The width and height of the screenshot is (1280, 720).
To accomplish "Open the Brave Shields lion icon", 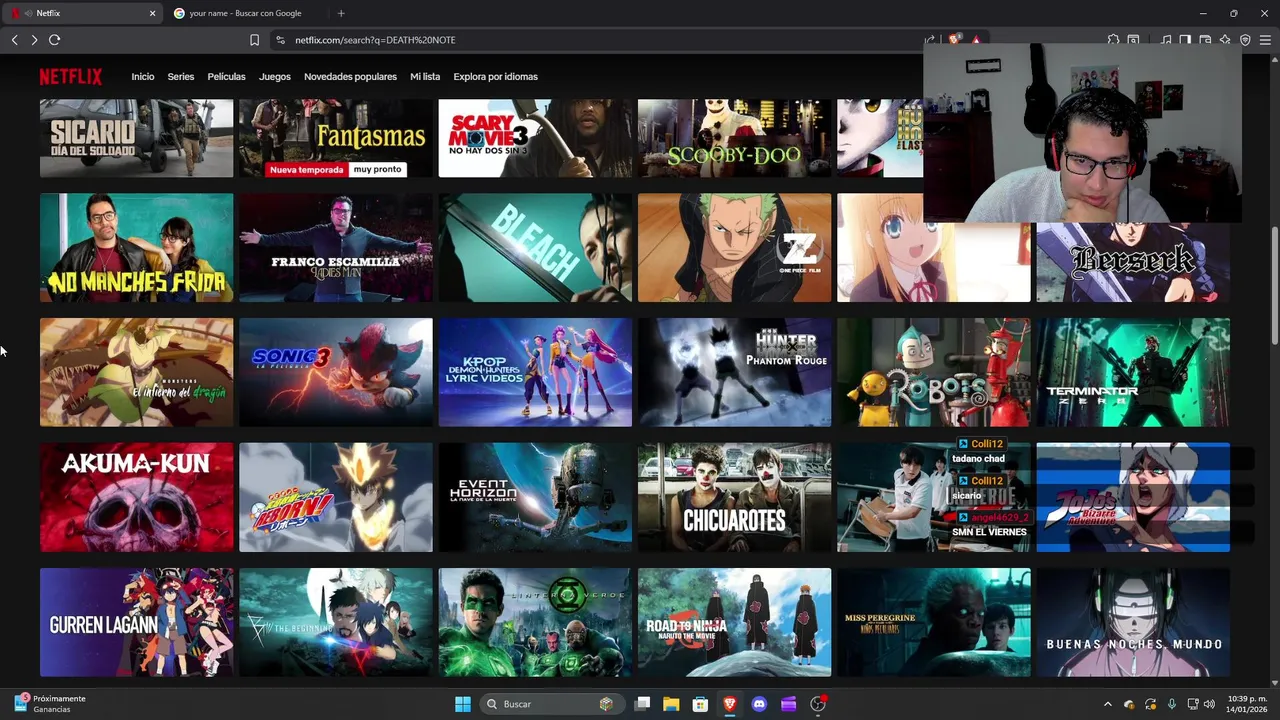I will [954, 40].
